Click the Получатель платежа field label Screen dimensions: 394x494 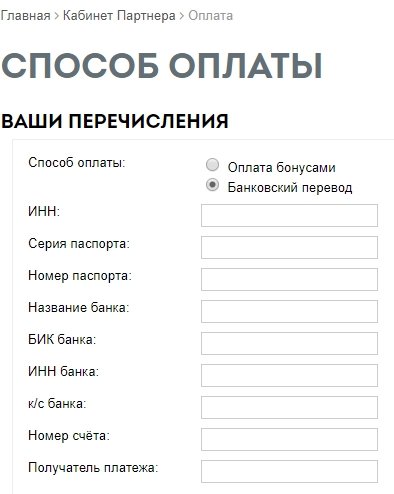tap(93, 468)
